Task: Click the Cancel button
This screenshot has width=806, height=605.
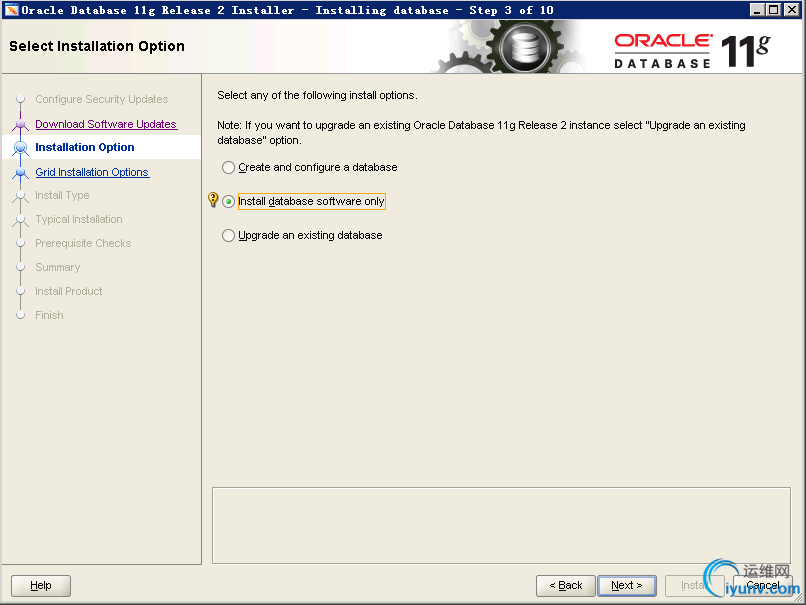Action: pyautogui.click(x=763, y=585)
